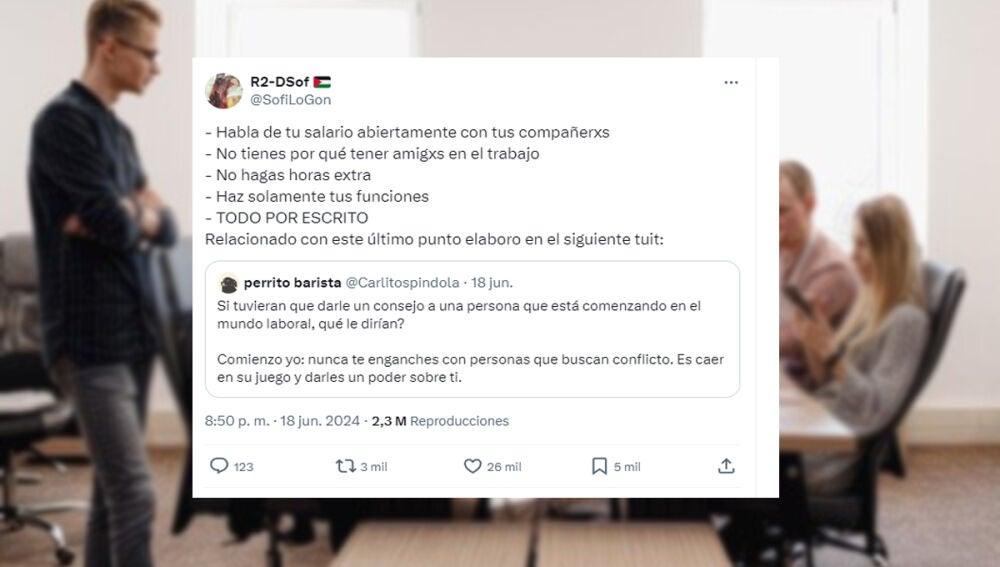The height and width of the screenshot is (567, 1000).
Task: Click the 8:50 p. m. timestamp
Action: [237, 421]
